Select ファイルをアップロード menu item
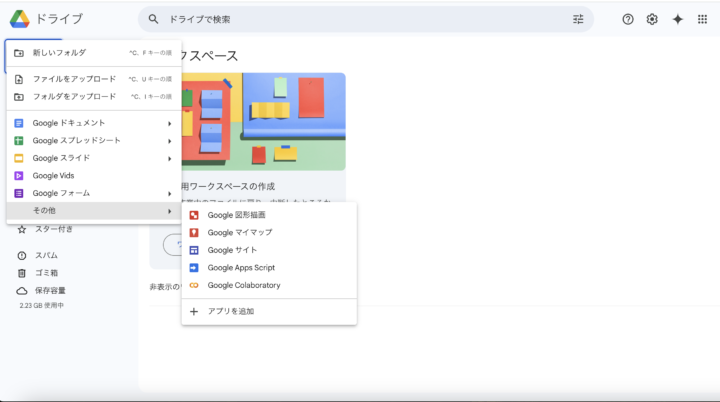 pos(94,79)
